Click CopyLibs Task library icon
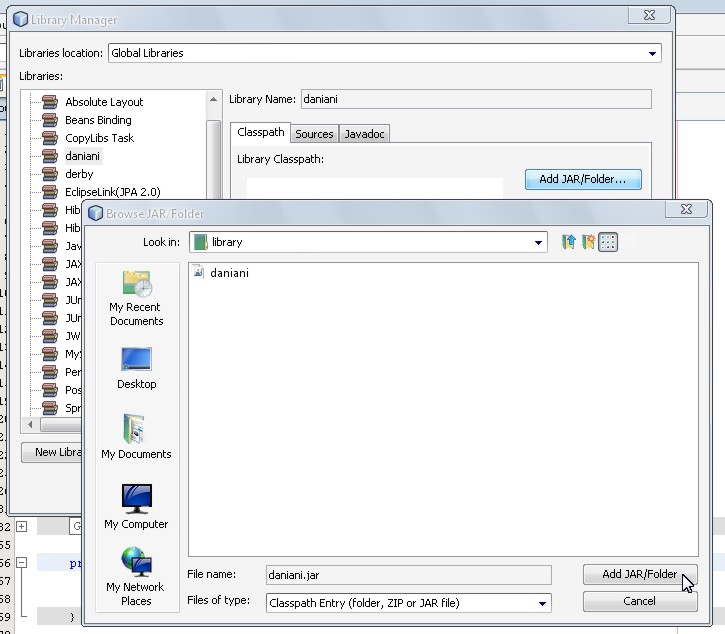 coord(49,137)
